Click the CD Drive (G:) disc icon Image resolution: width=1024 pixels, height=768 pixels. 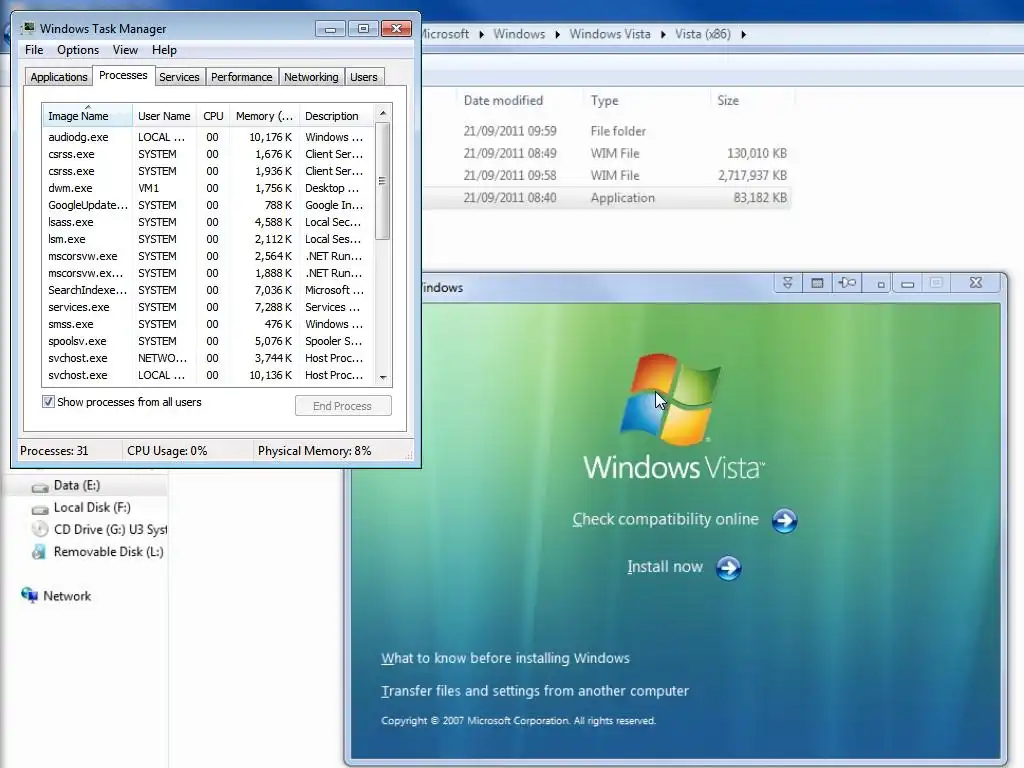[40, 530]
